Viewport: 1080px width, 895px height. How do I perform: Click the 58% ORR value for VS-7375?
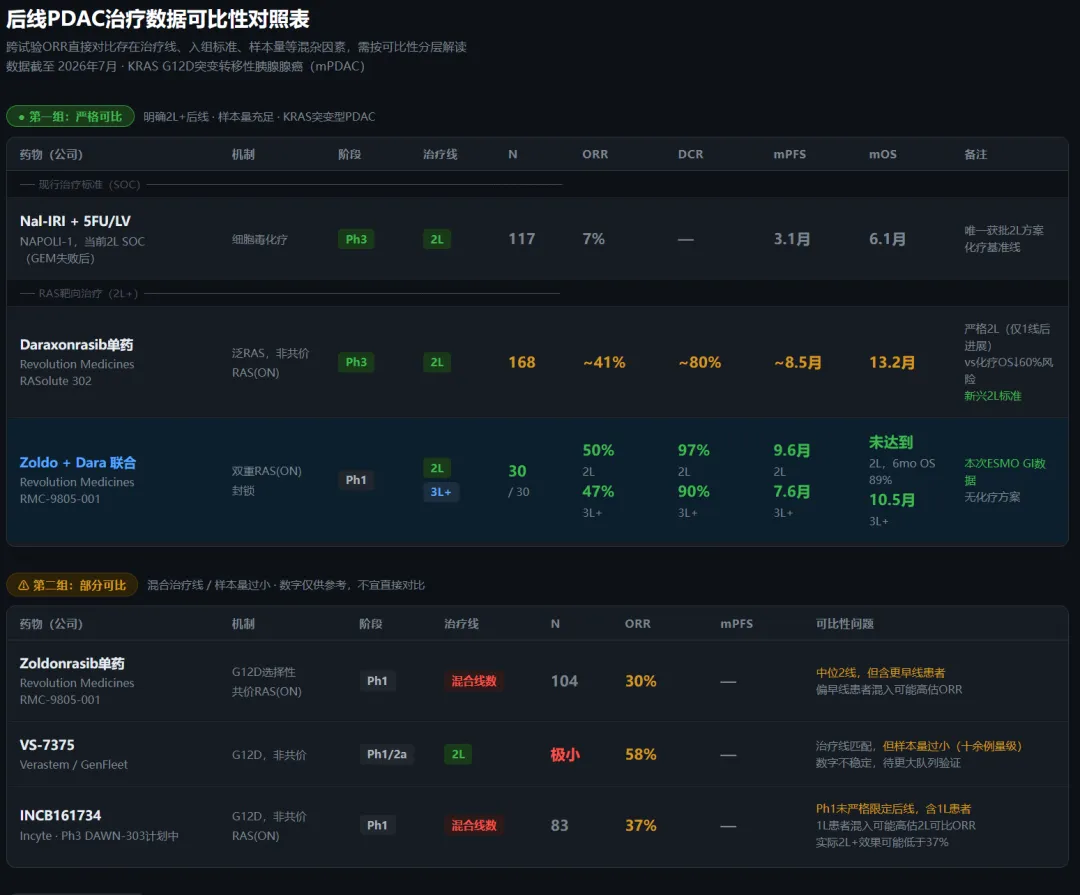(x=641, y=755)
